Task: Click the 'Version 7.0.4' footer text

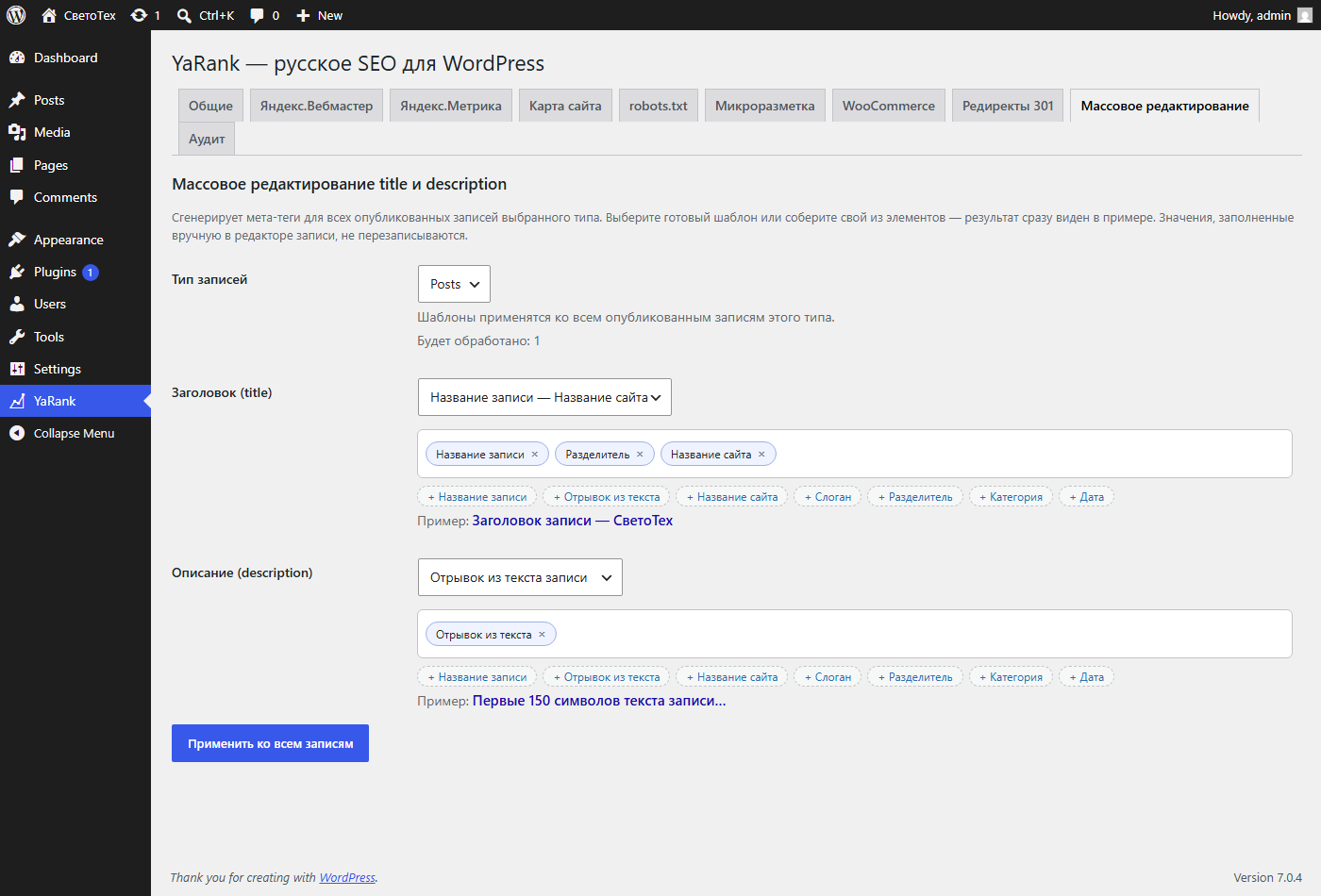Action: click(1267, 877)
